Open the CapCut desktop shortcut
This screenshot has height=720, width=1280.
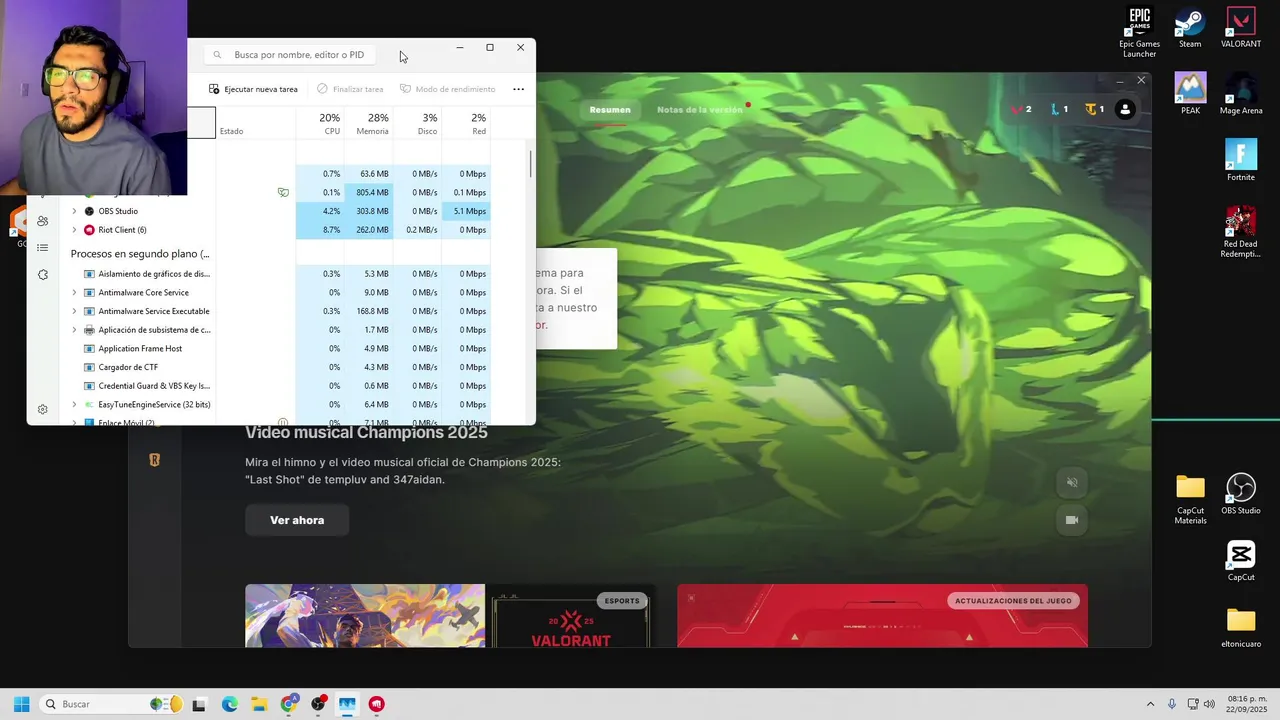click(1241, 561)
